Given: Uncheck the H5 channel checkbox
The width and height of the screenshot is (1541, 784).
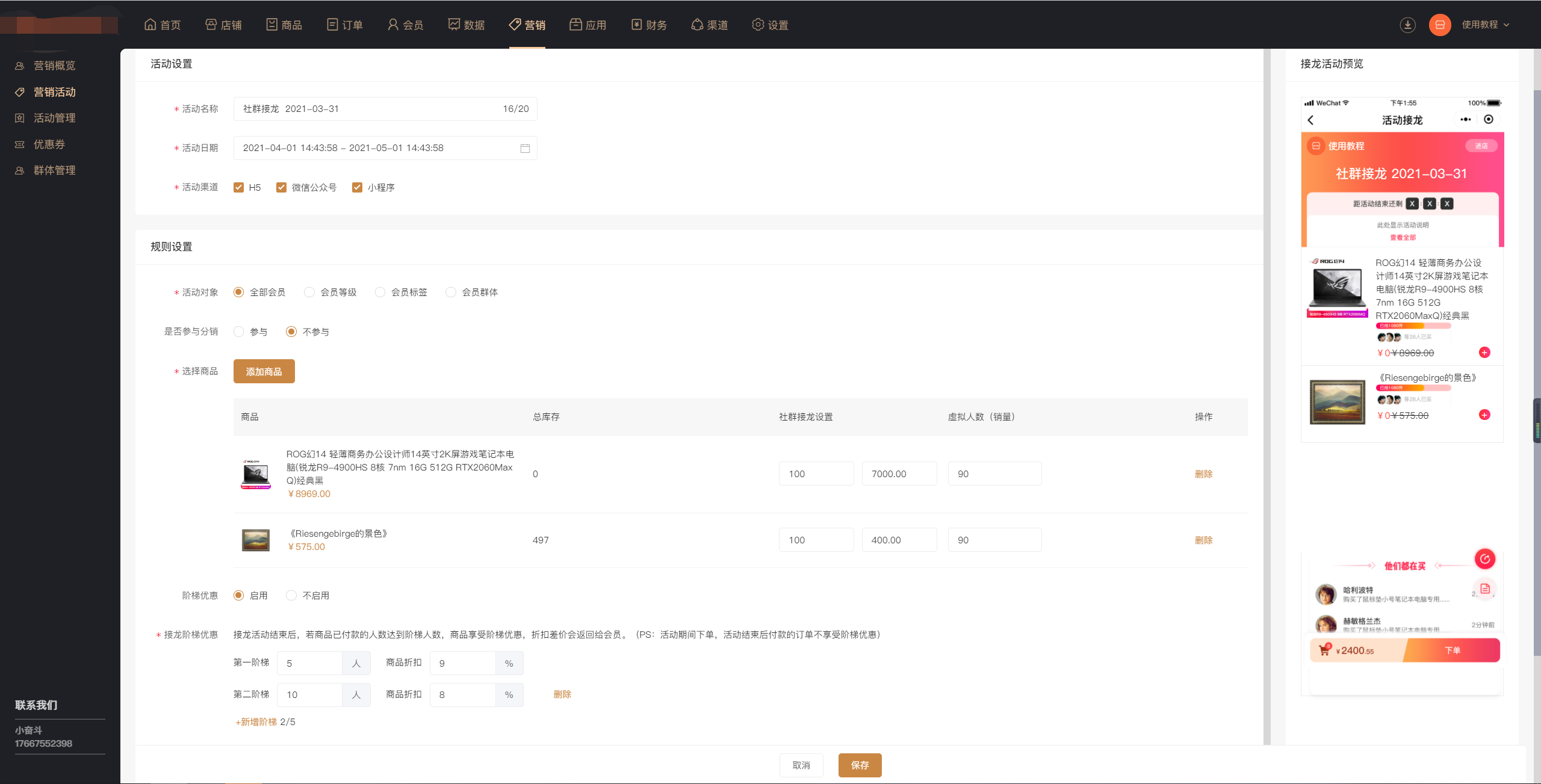Looking at the screenshot, I should (x=239, y=188).
